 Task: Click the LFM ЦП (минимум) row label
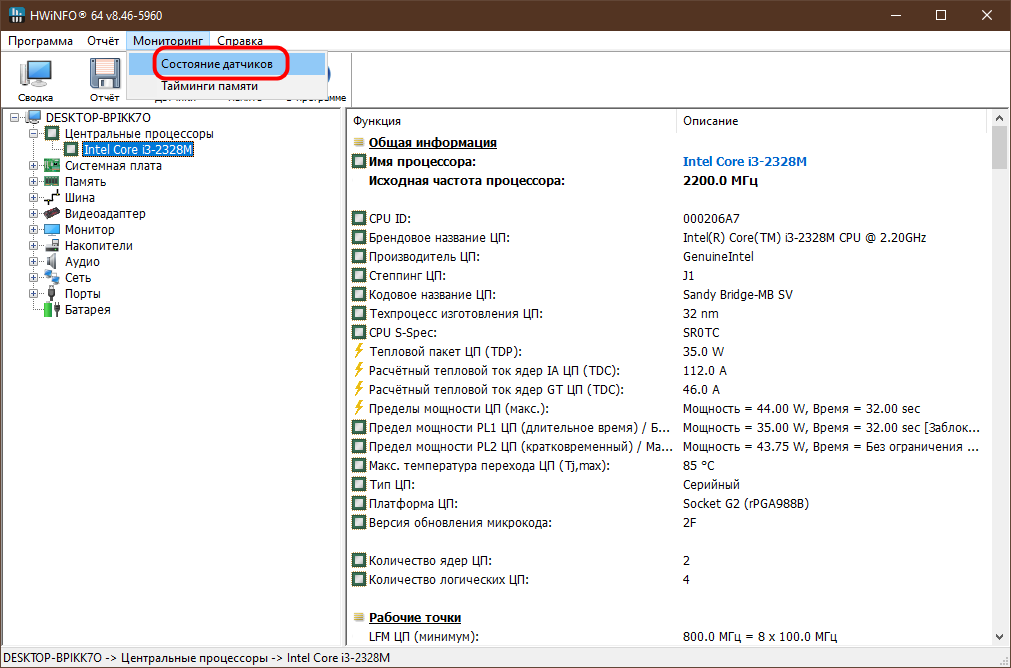(424, 636)
